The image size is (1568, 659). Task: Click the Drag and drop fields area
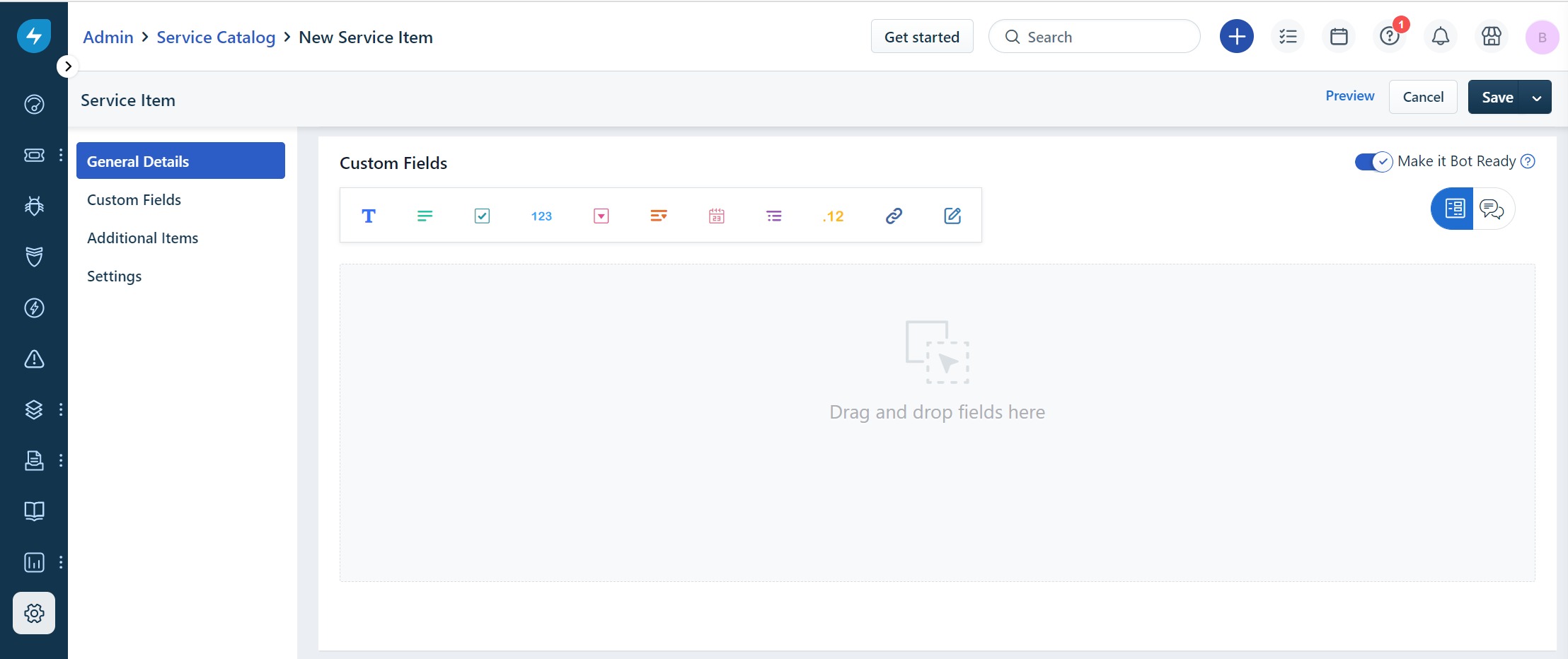(x=937, y=423)
